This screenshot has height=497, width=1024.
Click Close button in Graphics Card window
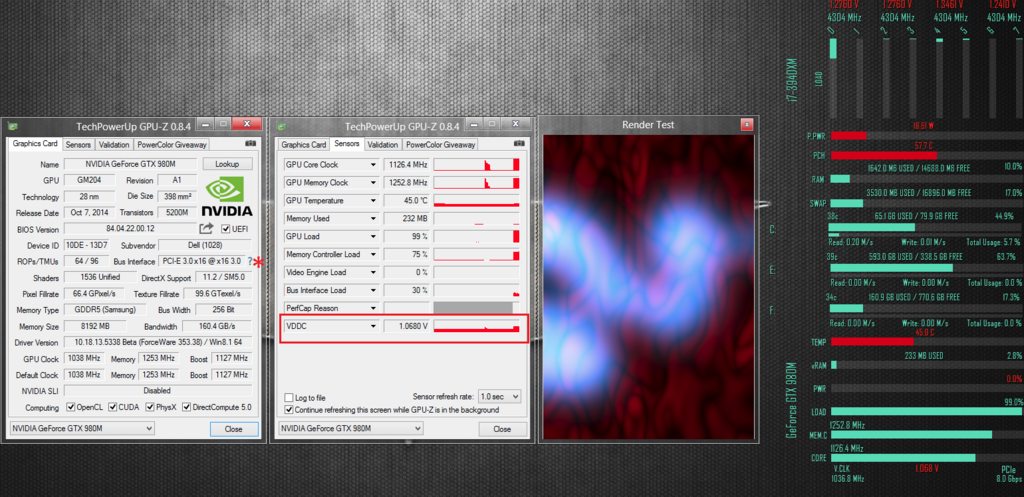click(234, 429)
